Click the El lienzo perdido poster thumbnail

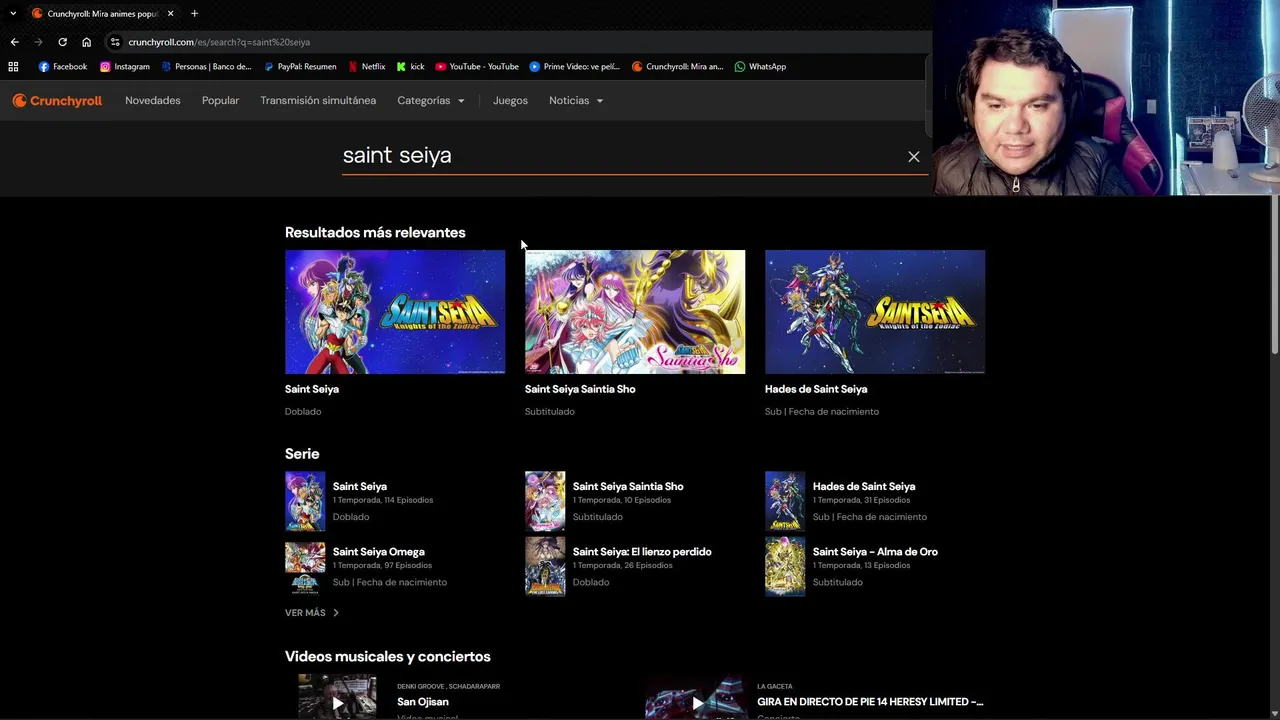click(545, 567)
